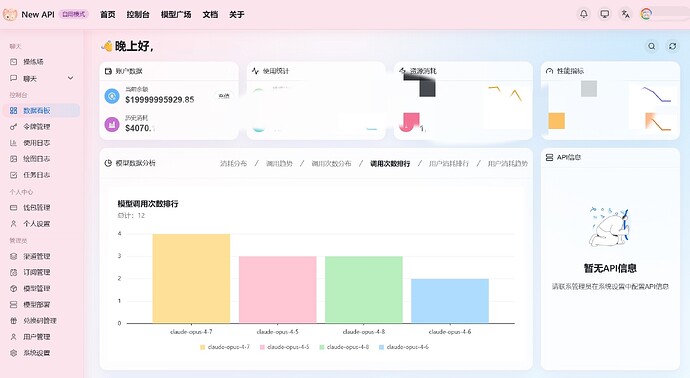Click the historical consumption purple icon
The image size is (690, 378).
pos(112,125)
